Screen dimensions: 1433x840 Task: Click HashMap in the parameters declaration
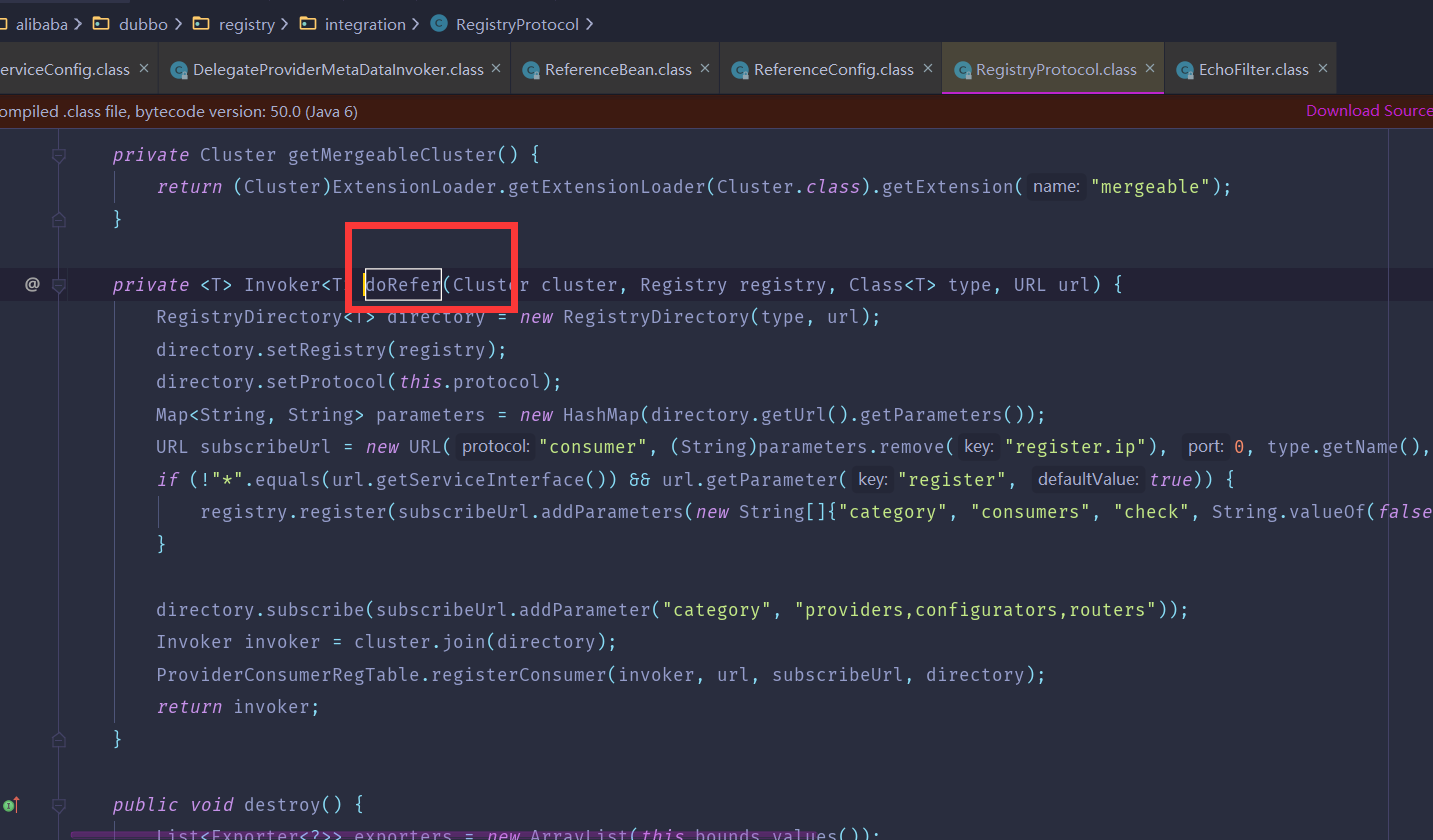point(601,415)
